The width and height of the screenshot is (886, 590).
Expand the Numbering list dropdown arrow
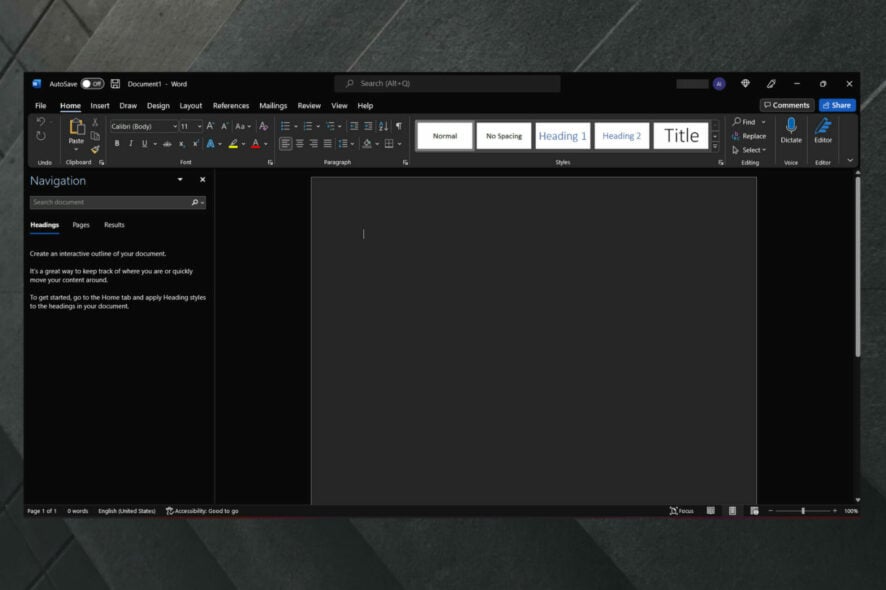[x=318, y=126]
